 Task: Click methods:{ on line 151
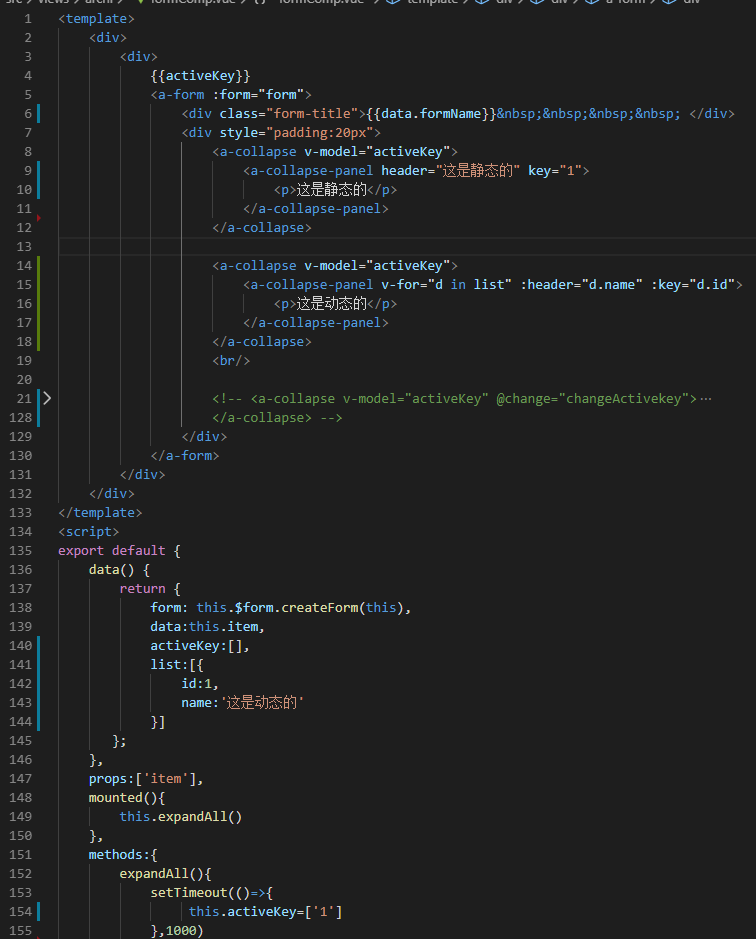(123, 855)
